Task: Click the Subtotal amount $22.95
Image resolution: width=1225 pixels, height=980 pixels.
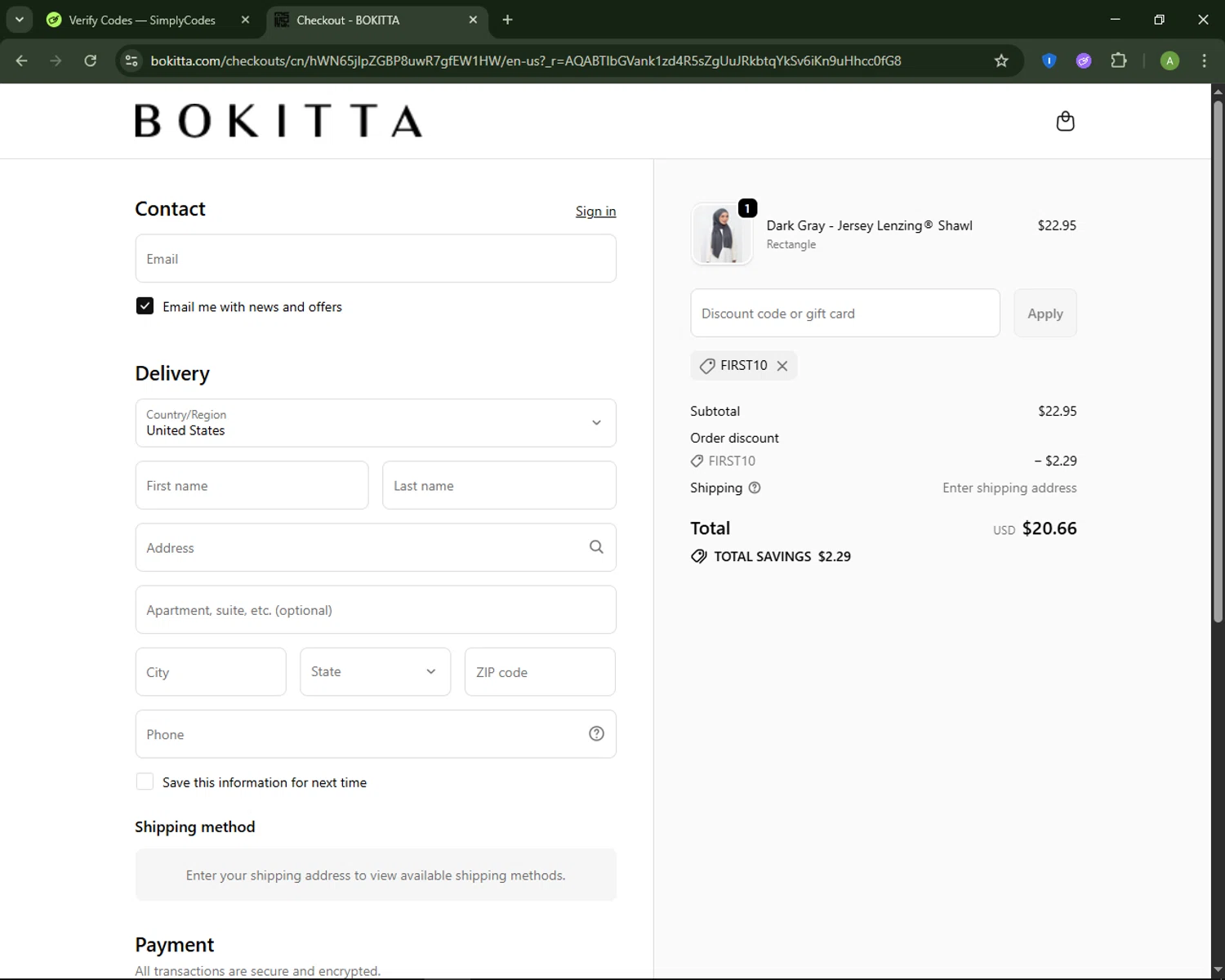Action: (x=1058, y=411)
